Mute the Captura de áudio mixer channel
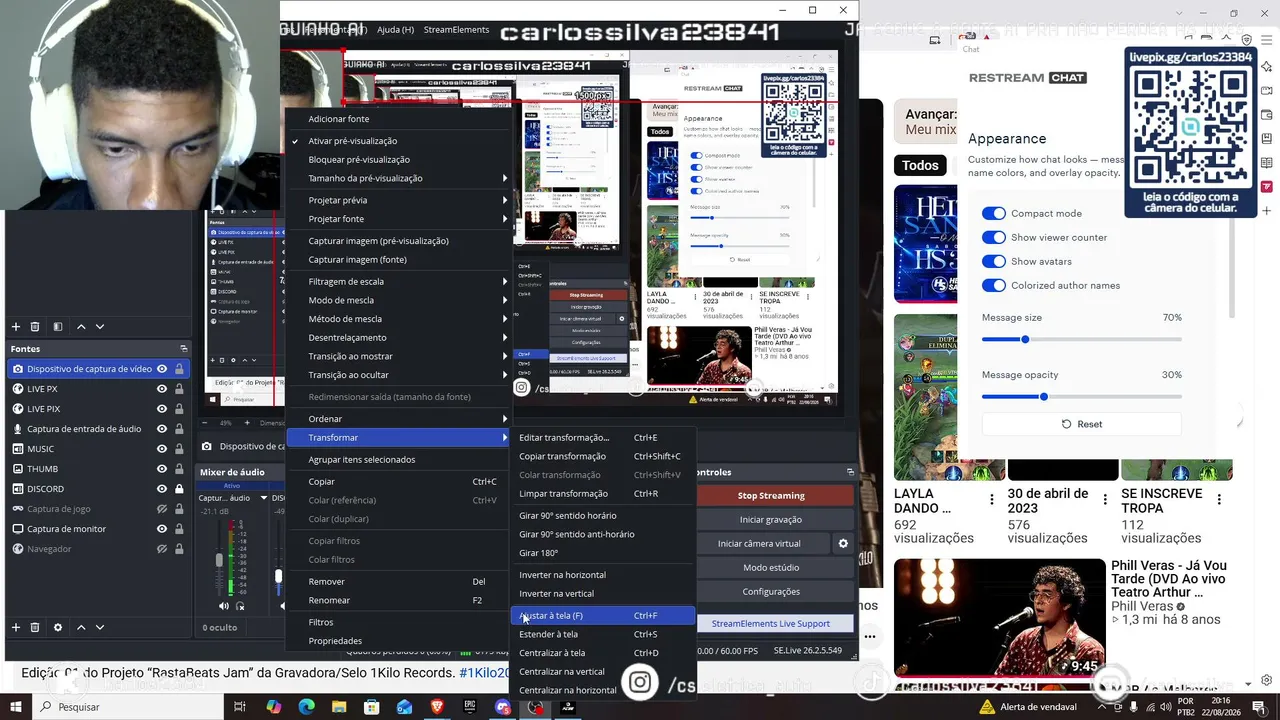Image resolution: width=1280 pixels, height=720 pixels. (224, 606)
